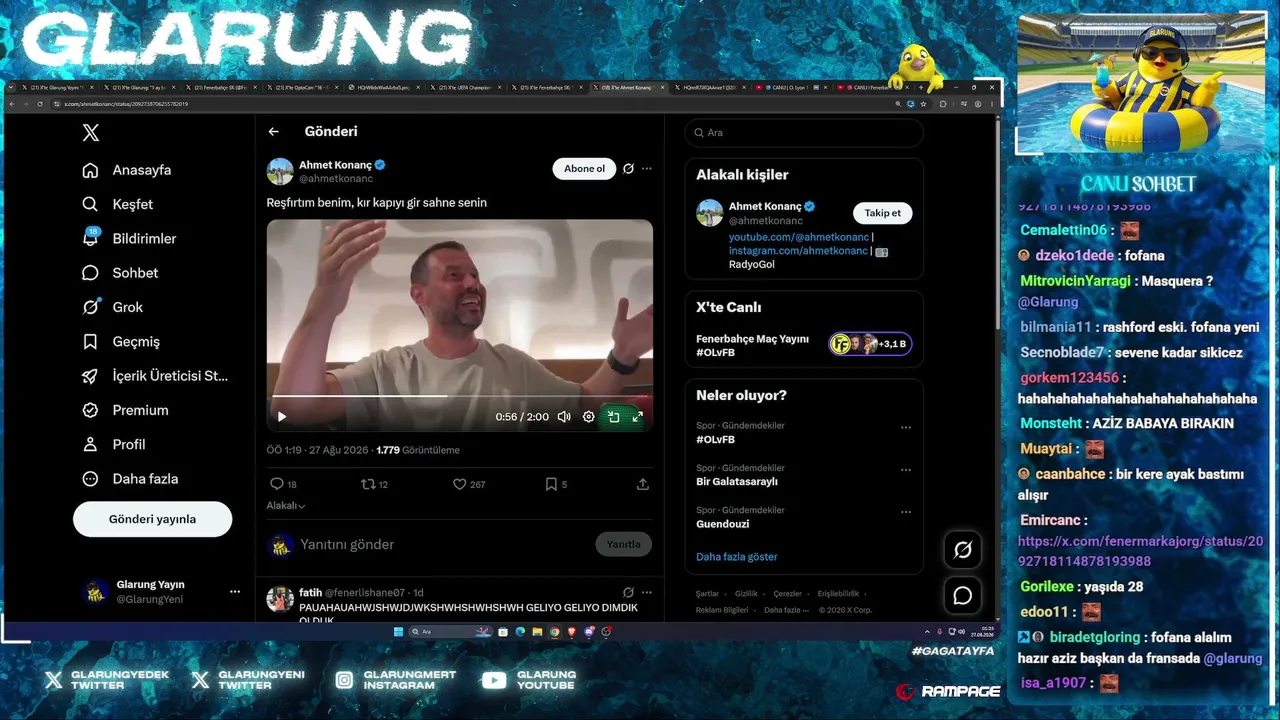Open Ahmet Konanç's profile avatar on post
Screen dimensions: 1280x720
(280, 171)
